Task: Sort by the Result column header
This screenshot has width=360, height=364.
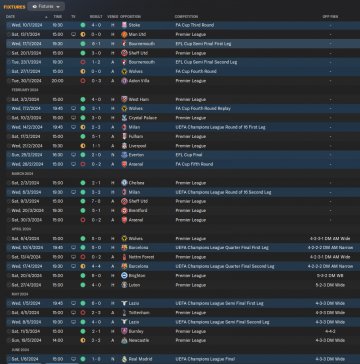Action: pyautogui.click(x=96, y=17)
